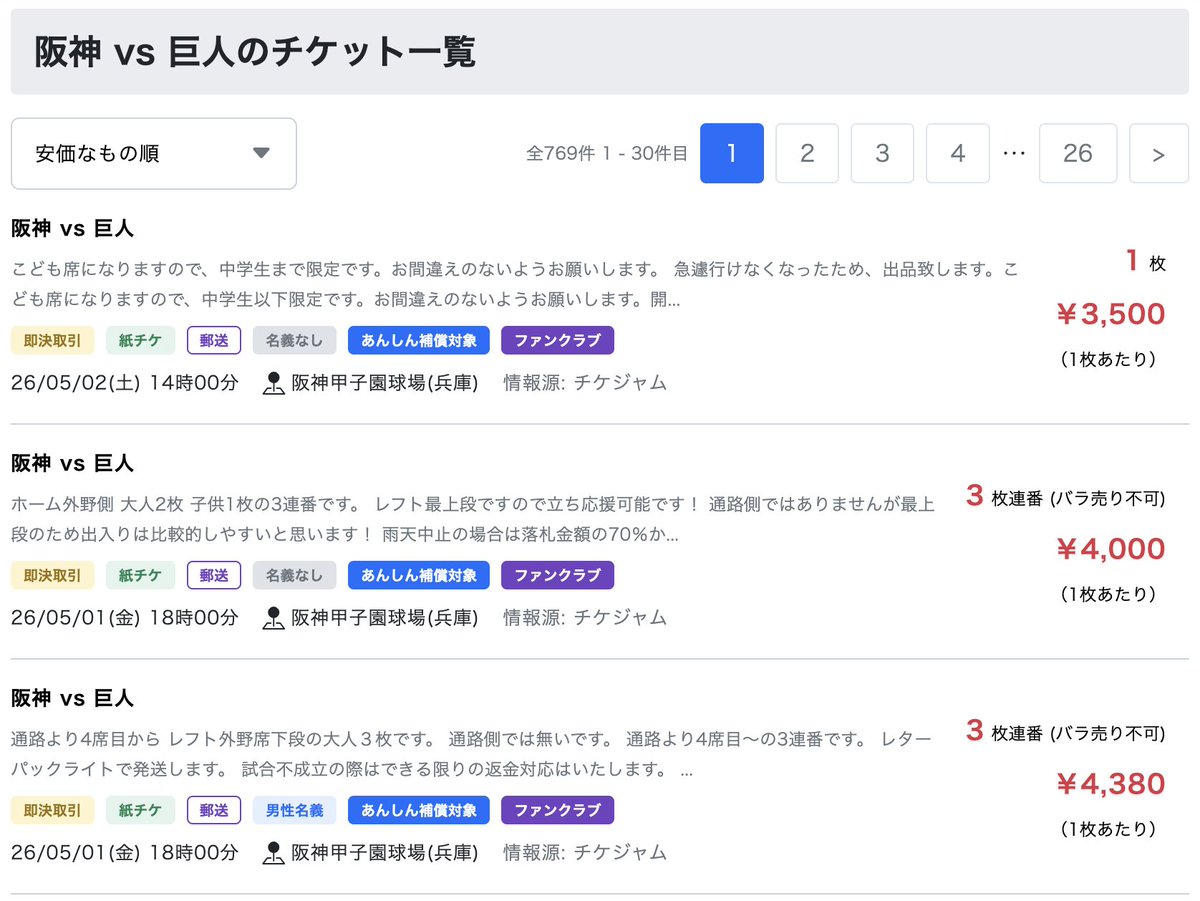Click the ¥3,500 price
Viewport: 1200px width, 901px height.
tap(1110, 314)
